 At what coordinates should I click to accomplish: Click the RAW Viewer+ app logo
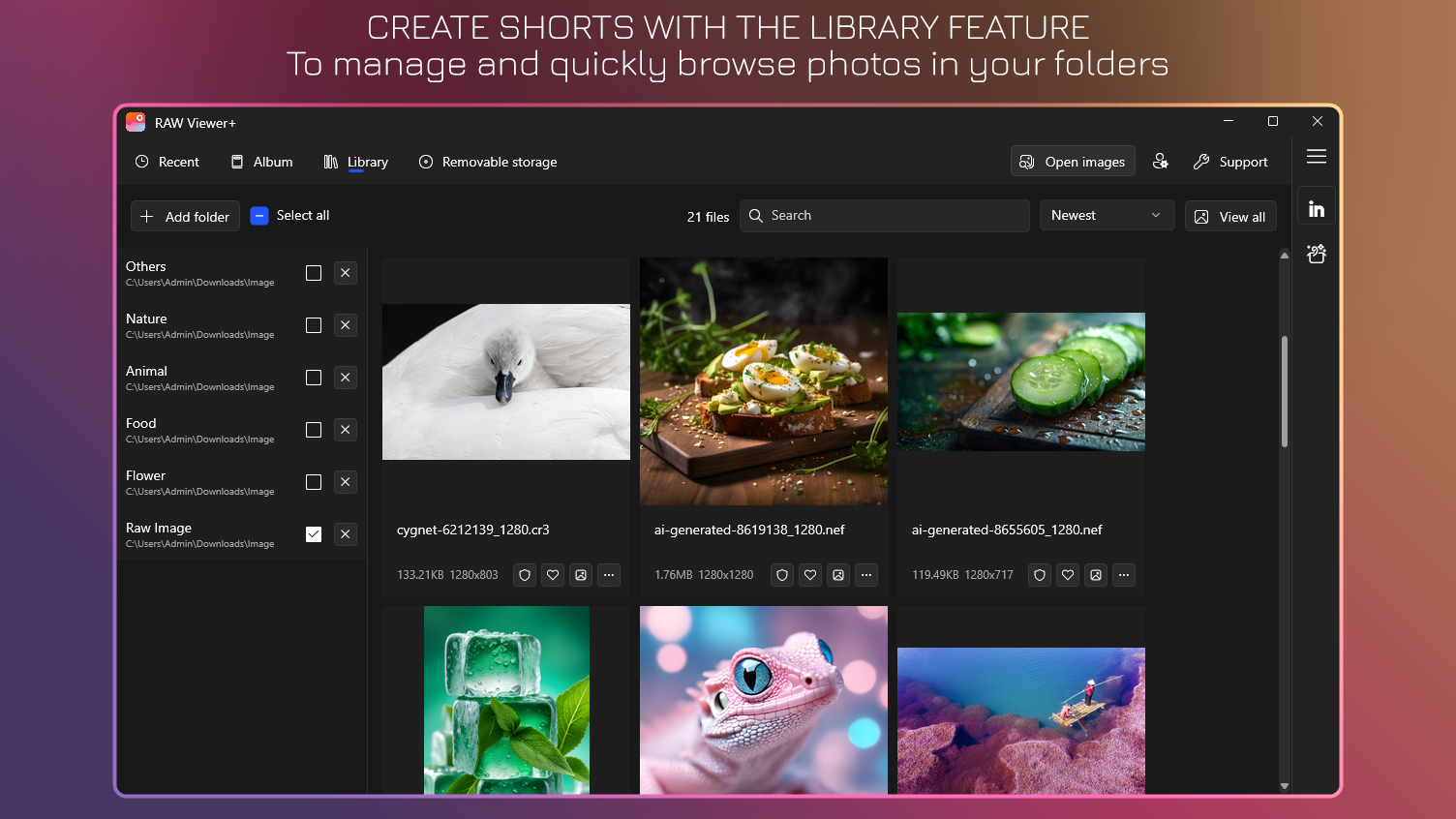pos(136,122)
